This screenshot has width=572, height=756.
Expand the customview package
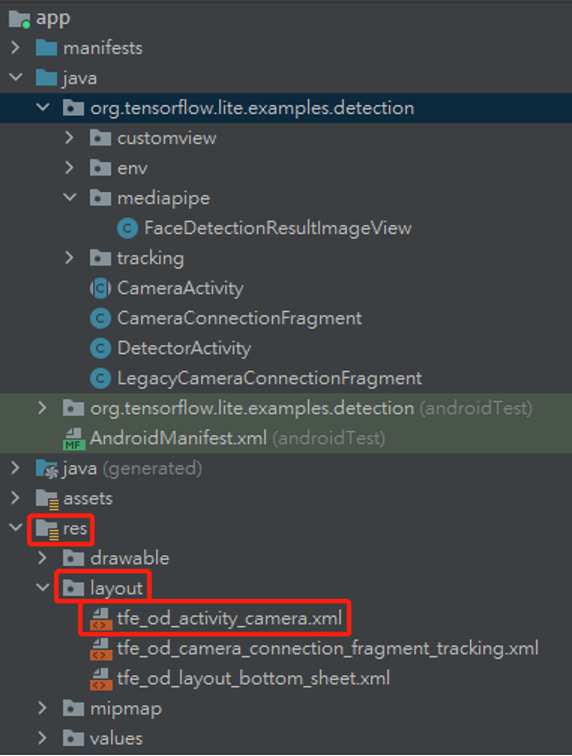pos(69,138)
